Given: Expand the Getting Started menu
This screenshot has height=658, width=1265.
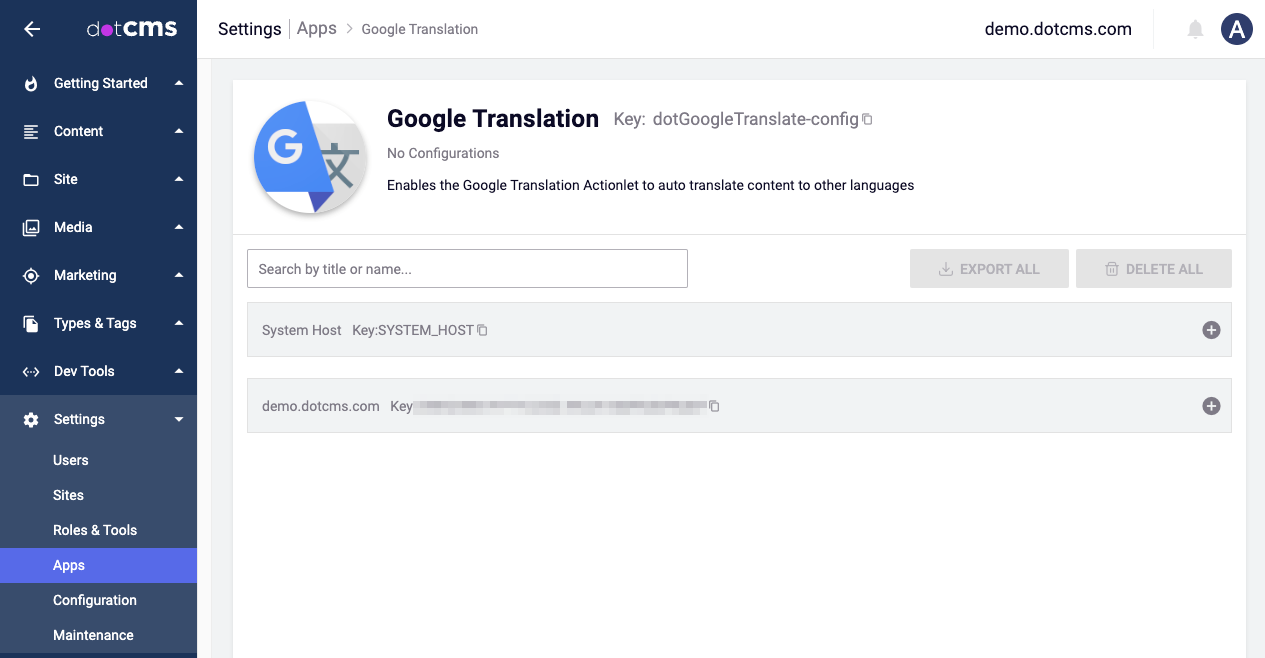Looking at the screenshot, I should pos(100,83).
